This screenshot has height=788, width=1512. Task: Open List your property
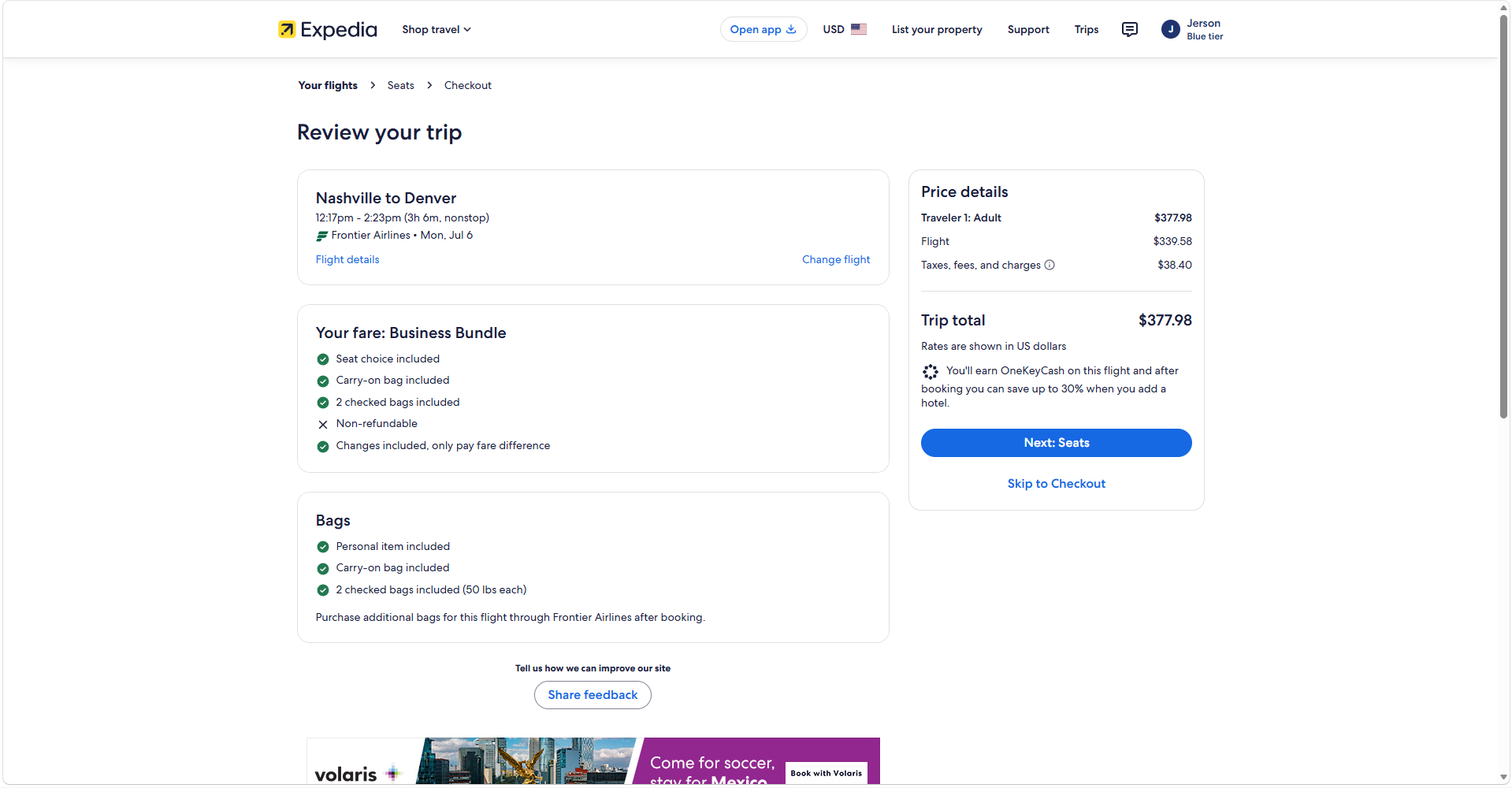937,29
